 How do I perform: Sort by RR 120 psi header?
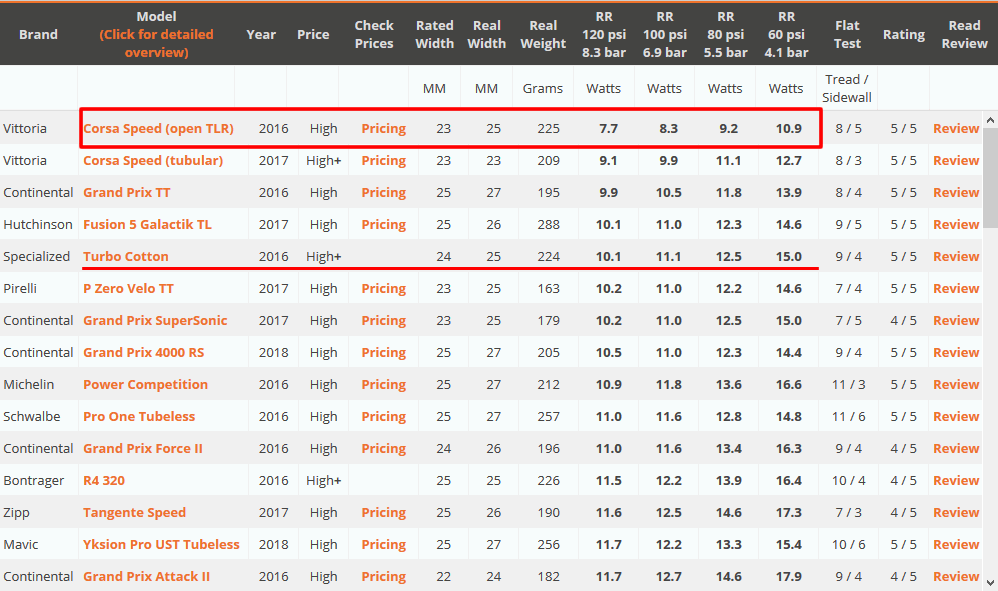[604, 34]
